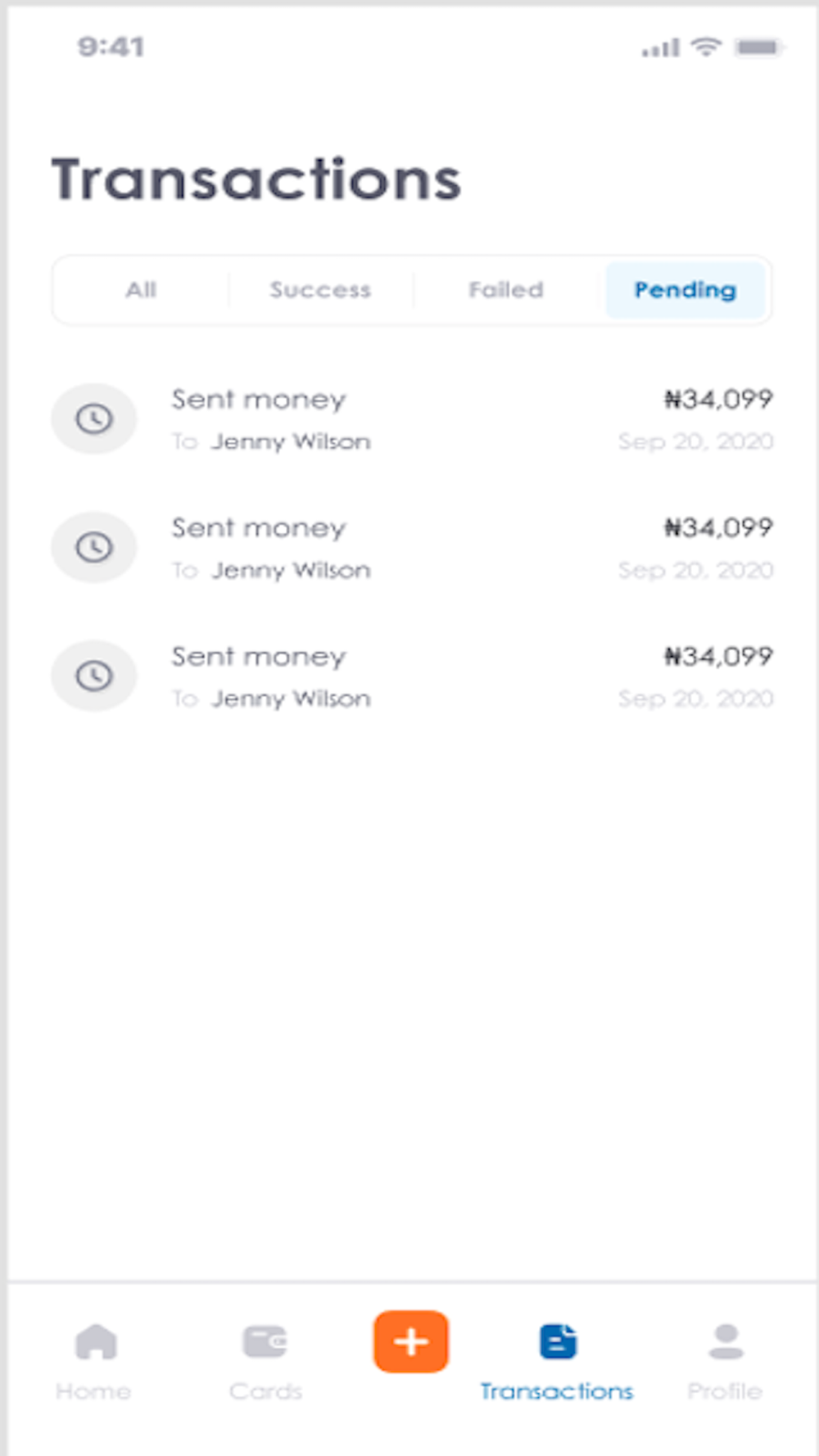Tap the Wi-Fi status icon
Screen dimensions: 819x1456
click(x=705, y=47)
